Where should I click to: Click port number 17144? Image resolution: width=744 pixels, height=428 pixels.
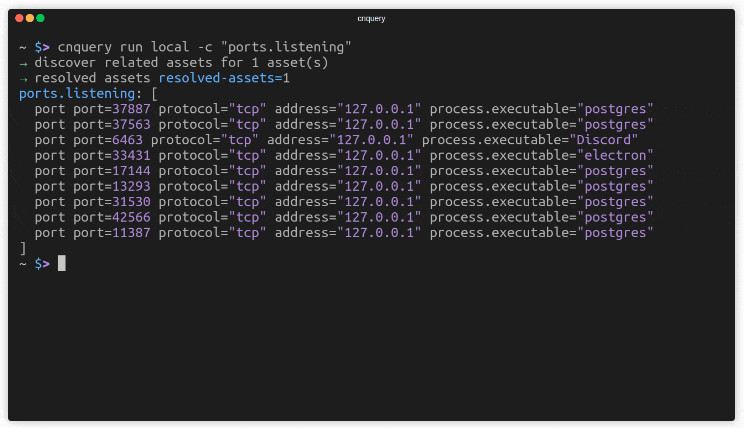131,170
